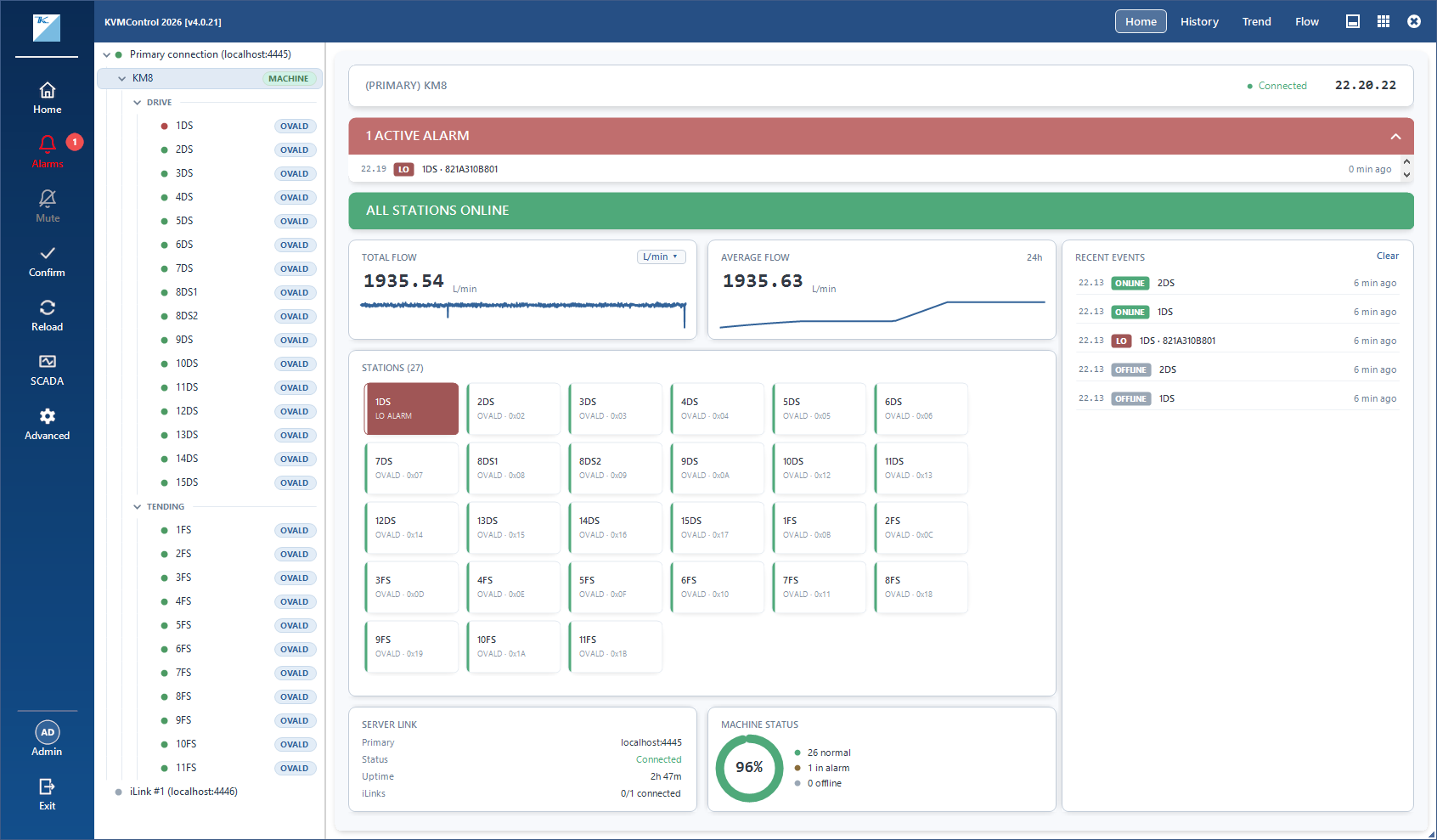The height and width of the screenshot is (840, 1437).
Task: Open the 4FS station card
Action: [514, 587]
